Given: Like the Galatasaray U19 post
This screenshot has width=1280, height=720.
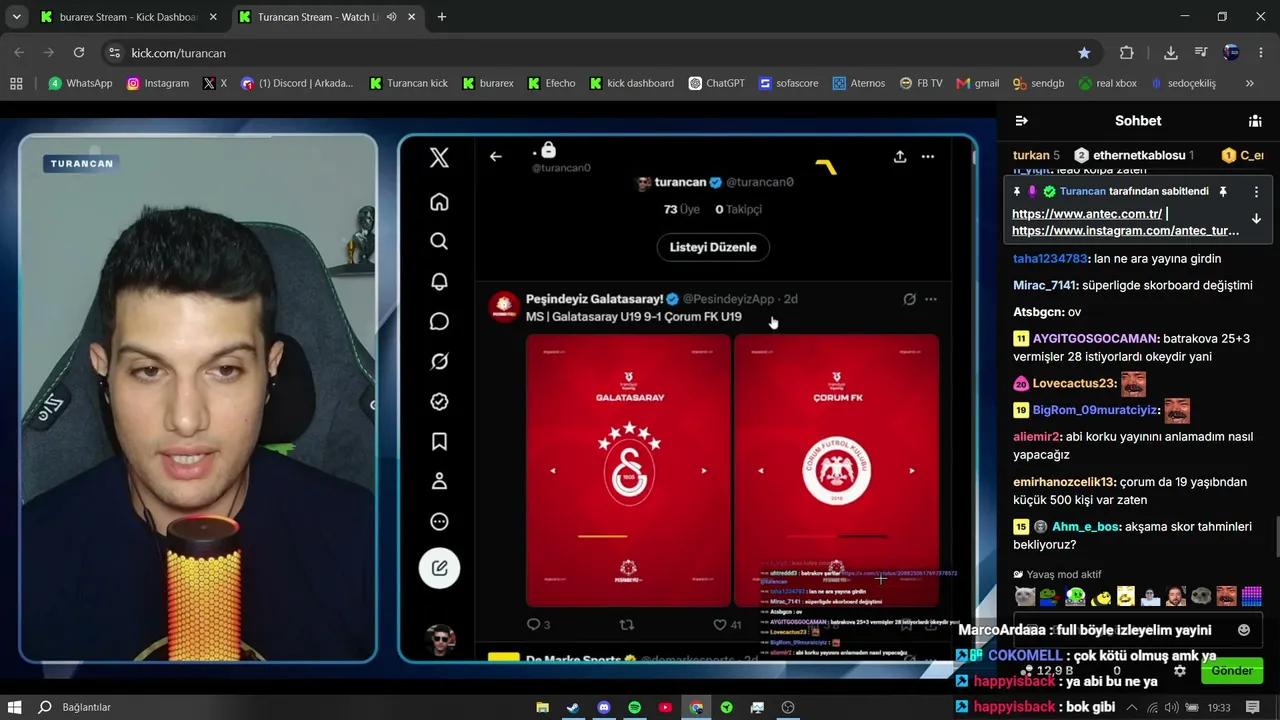Looking at the screenshot, I should [719, 625].
